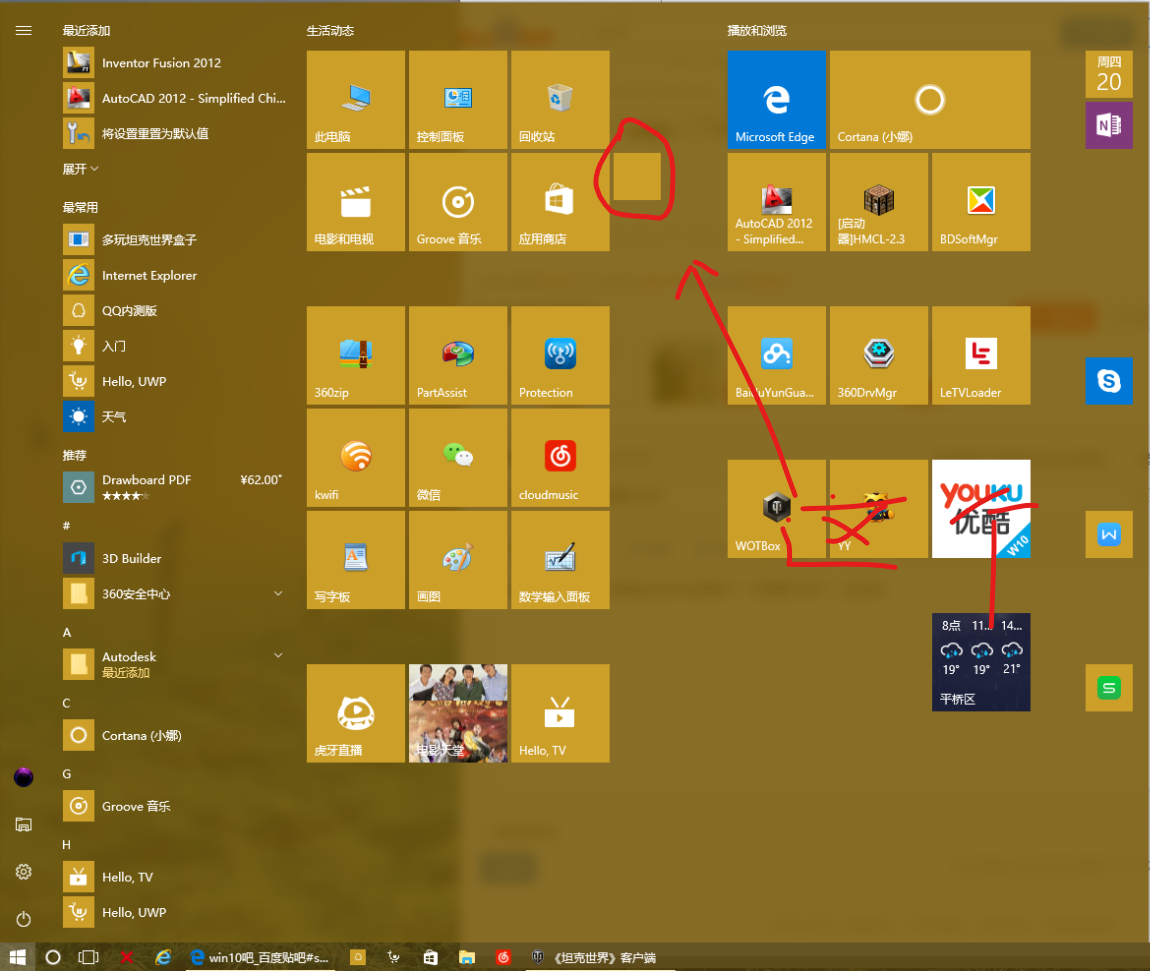Toggle the hamburger menu at the top
The width and height of the screenshot is (1150, 971).
23,30
